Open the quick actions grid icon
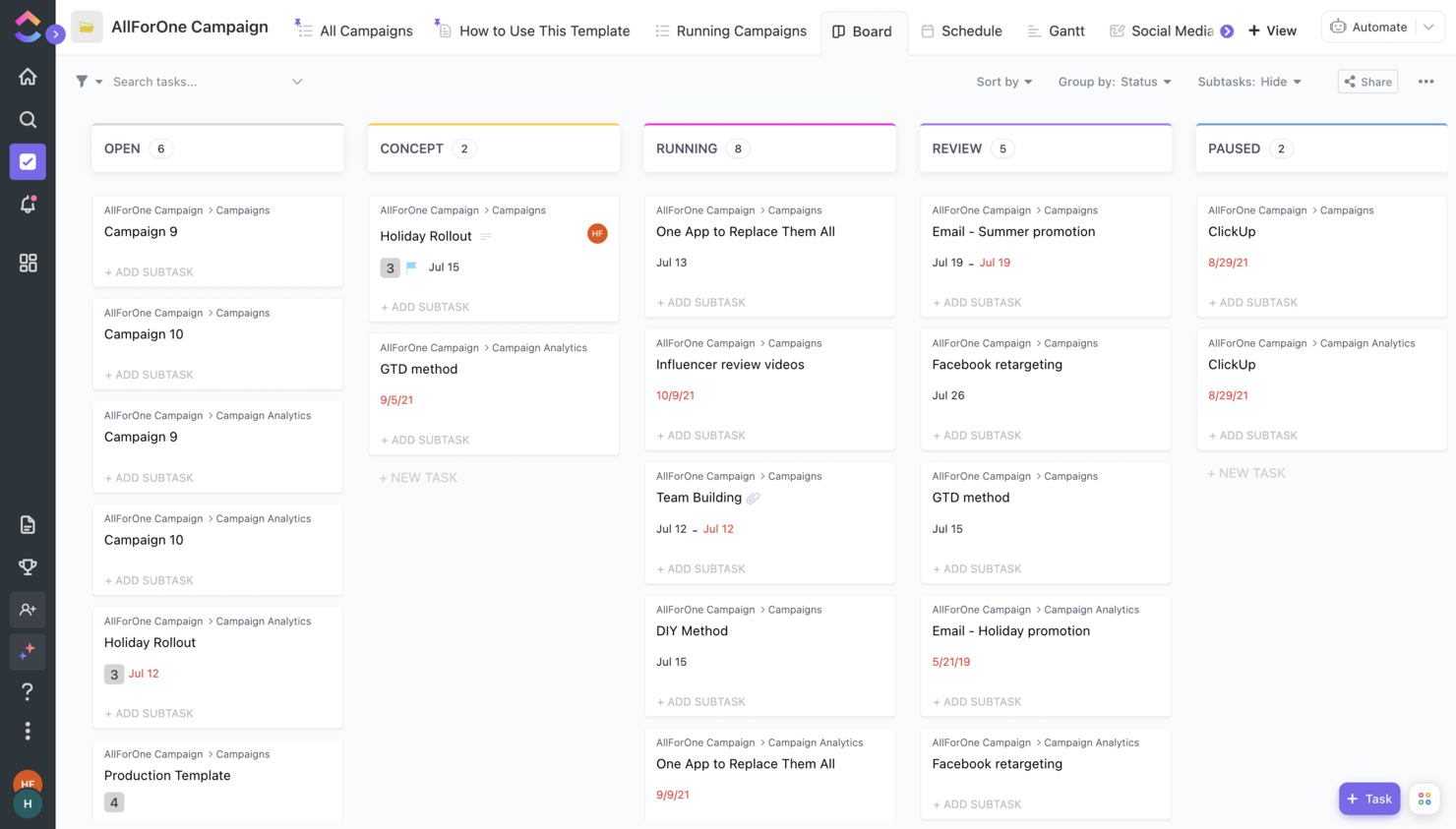This screenshot has width=1456, height=829. pos(1425,799)
